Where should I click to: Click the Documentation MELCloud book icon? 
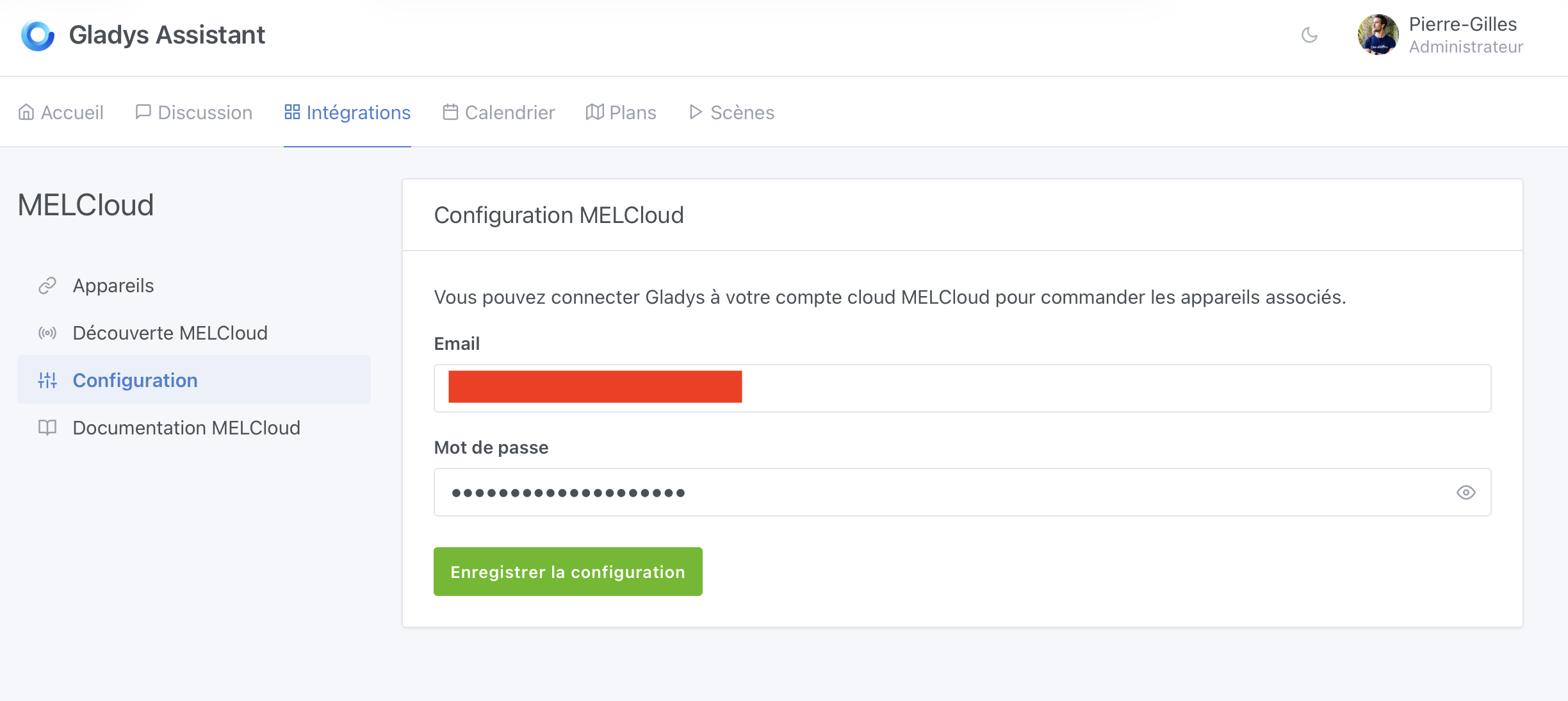(x=47, y=428)
